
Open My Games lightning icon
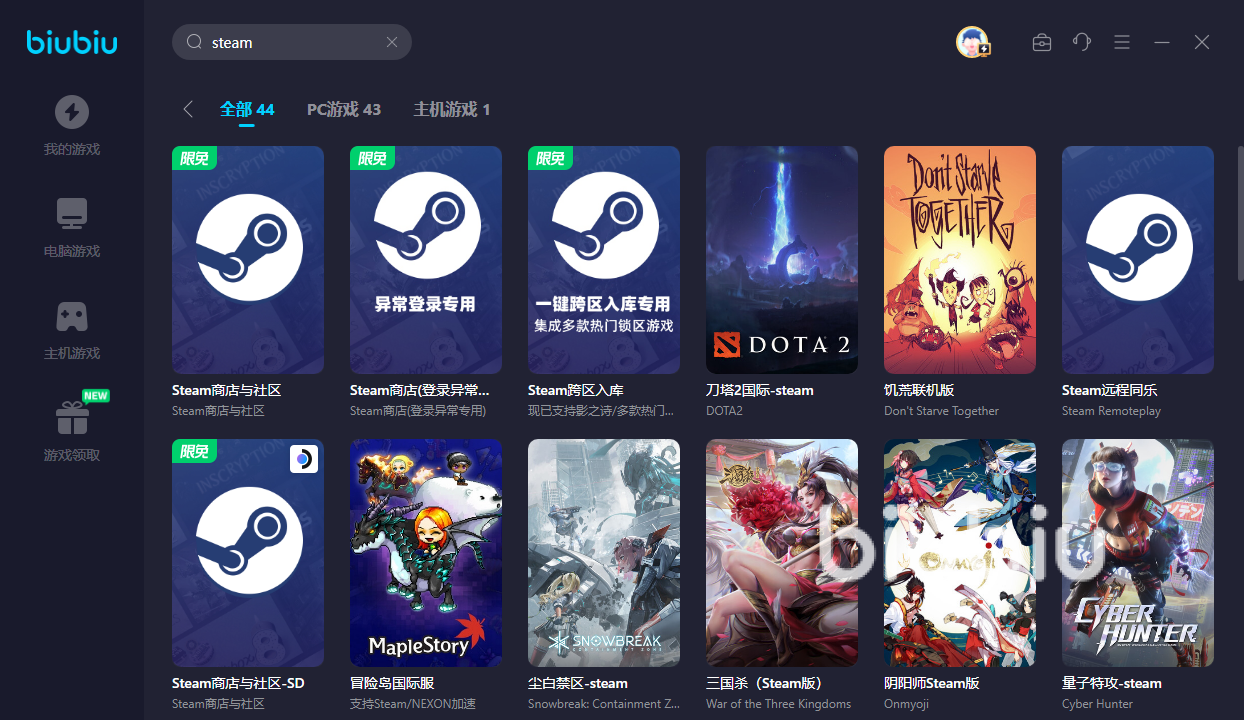(71, 112)
